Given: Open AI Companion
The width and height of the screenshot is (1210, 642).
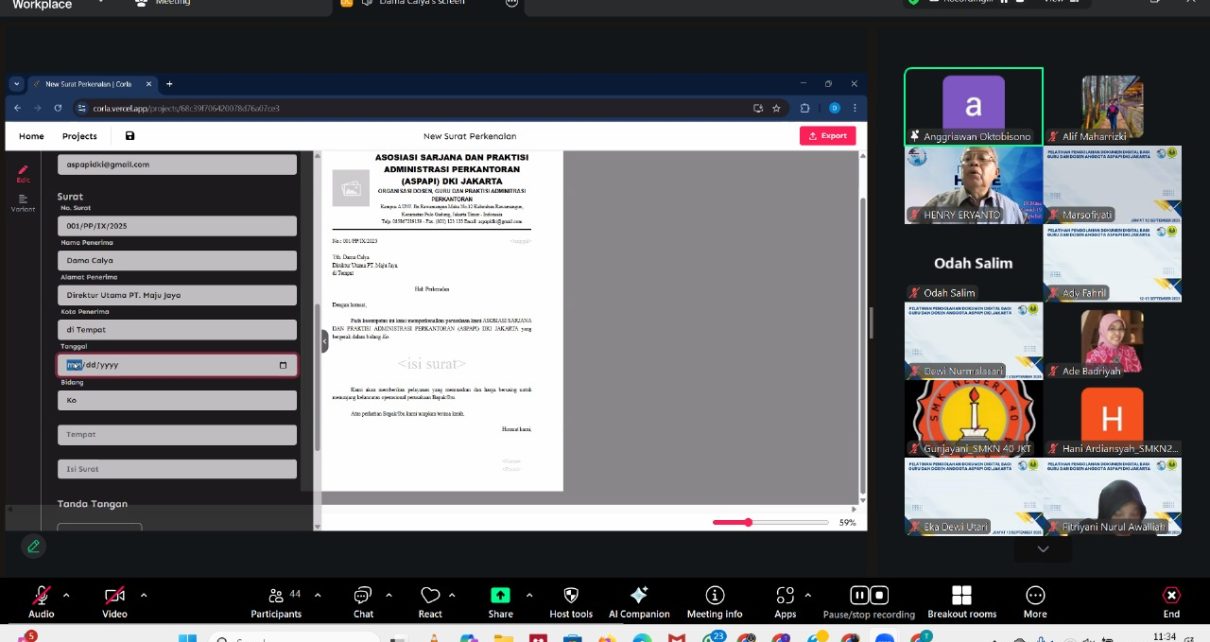Looking at the screenshot, I should pos(639,595).
